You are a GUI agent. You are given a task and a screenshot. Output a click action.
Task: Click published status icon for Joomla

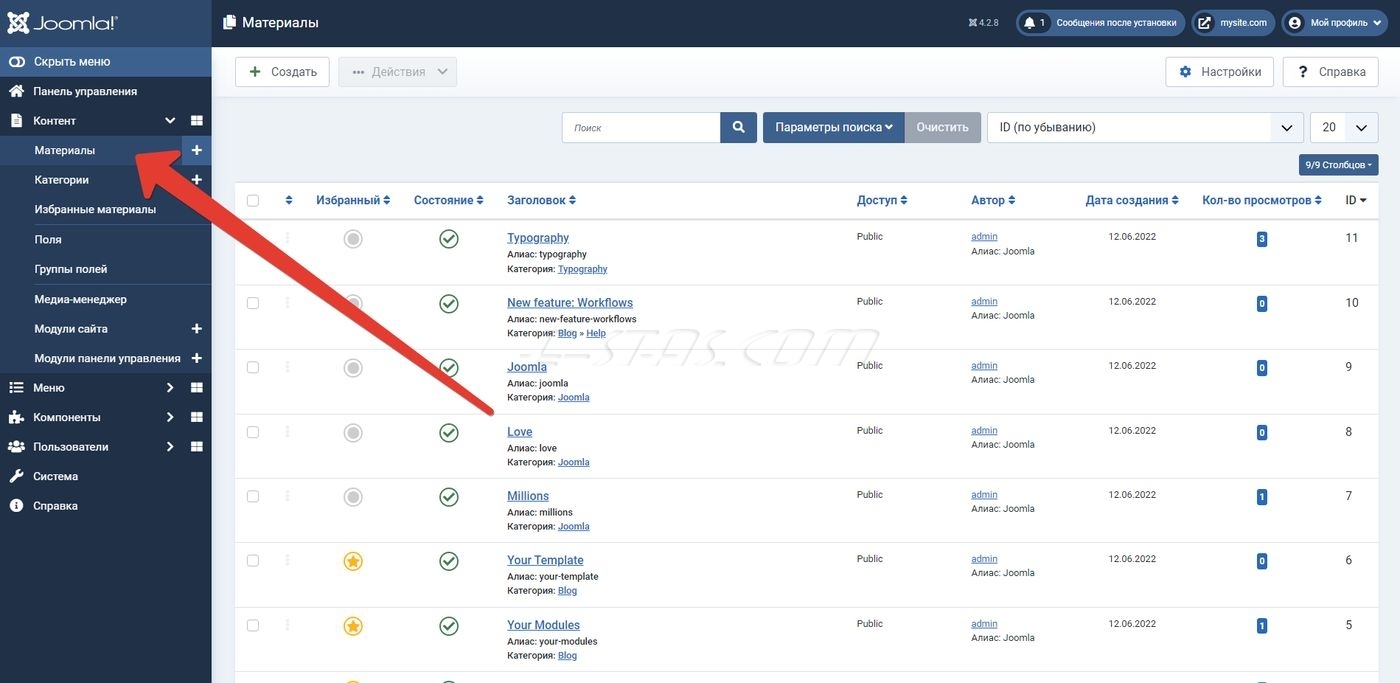449,368
